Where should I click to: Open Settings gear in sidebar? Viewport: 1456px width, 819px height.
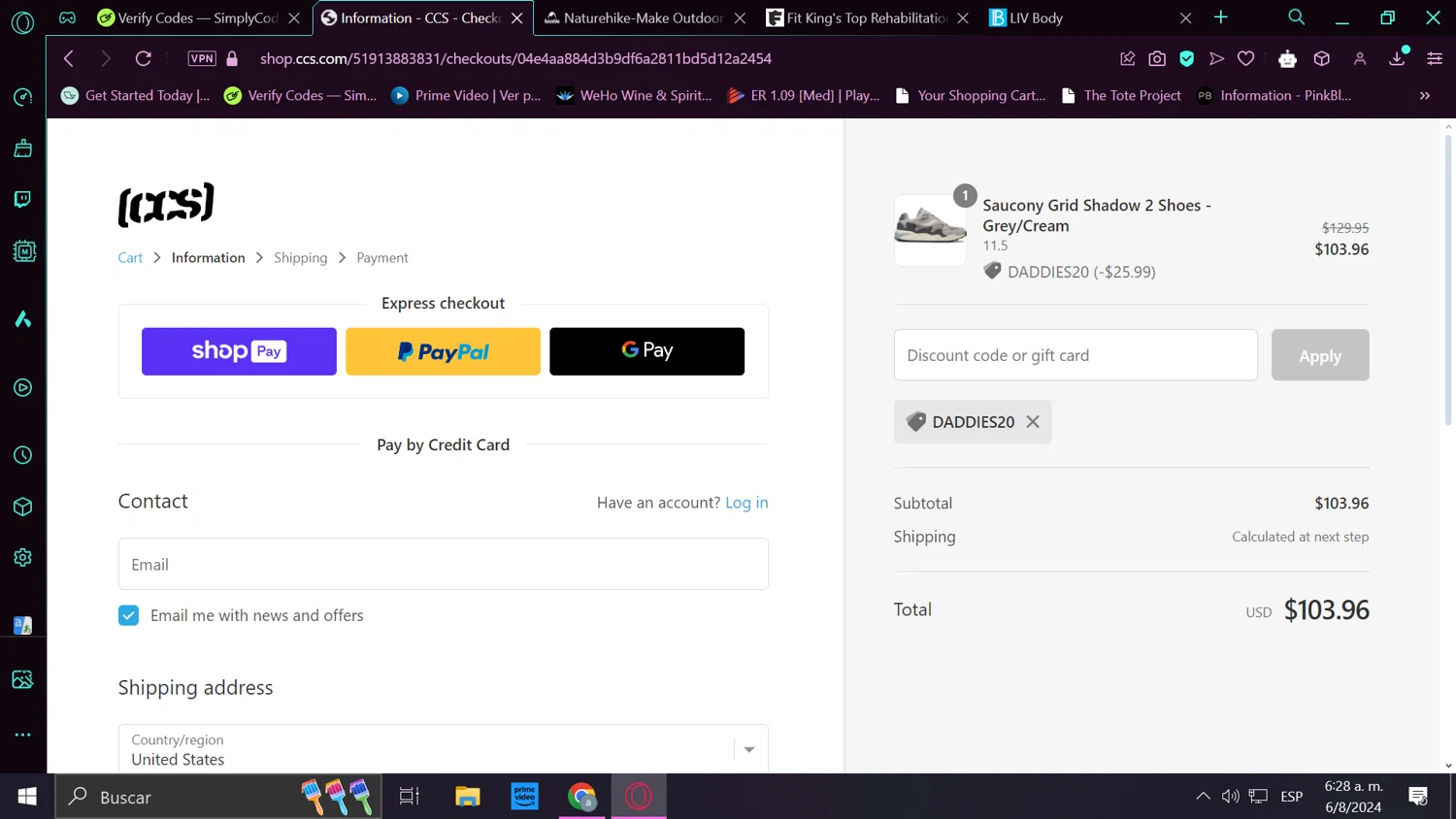(22, 558)
